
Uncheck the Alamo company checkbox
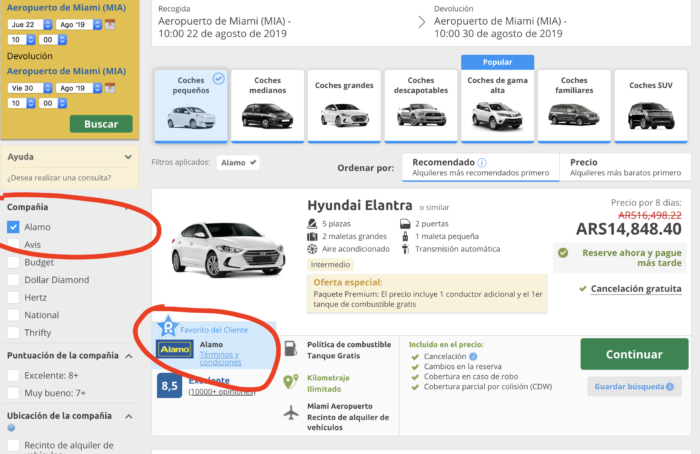point(13,227)
